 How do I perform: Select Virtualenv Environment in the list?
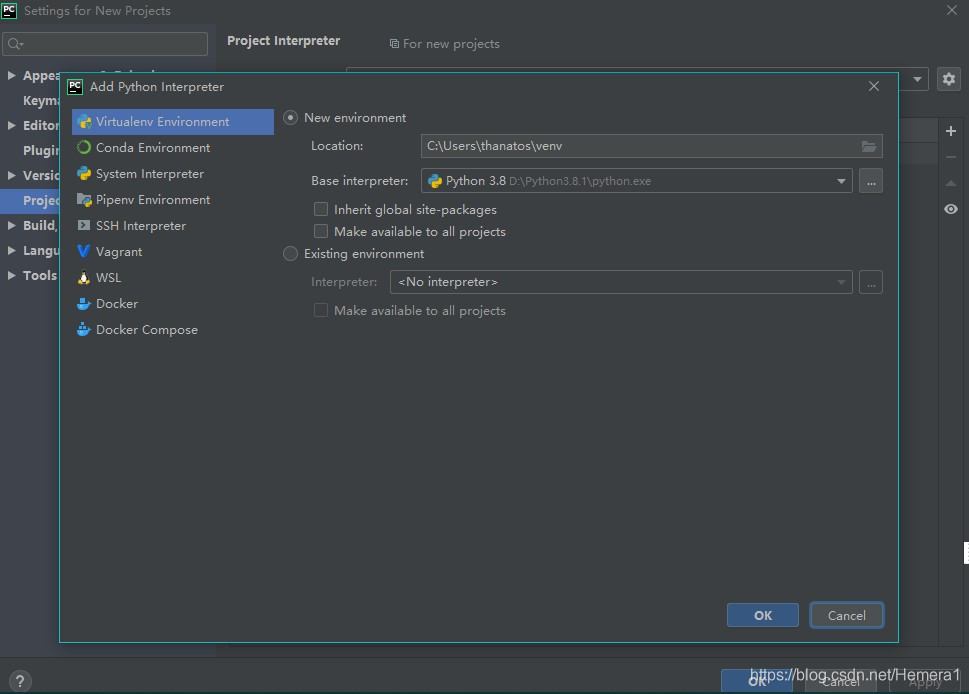click(x=172, y=122)
